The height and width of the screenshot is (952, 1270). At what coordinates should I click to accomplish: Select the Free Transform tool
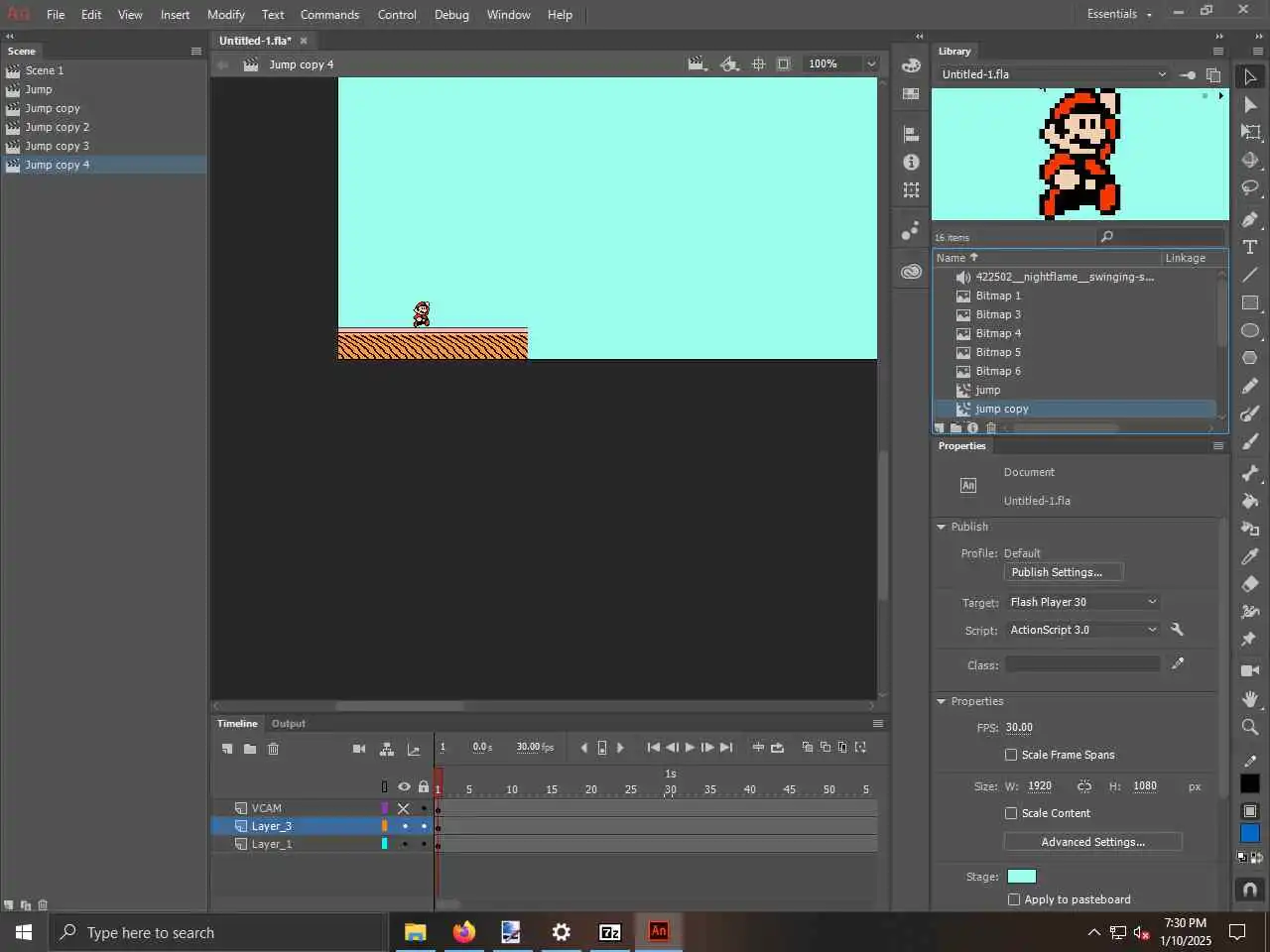[1250, 132]
